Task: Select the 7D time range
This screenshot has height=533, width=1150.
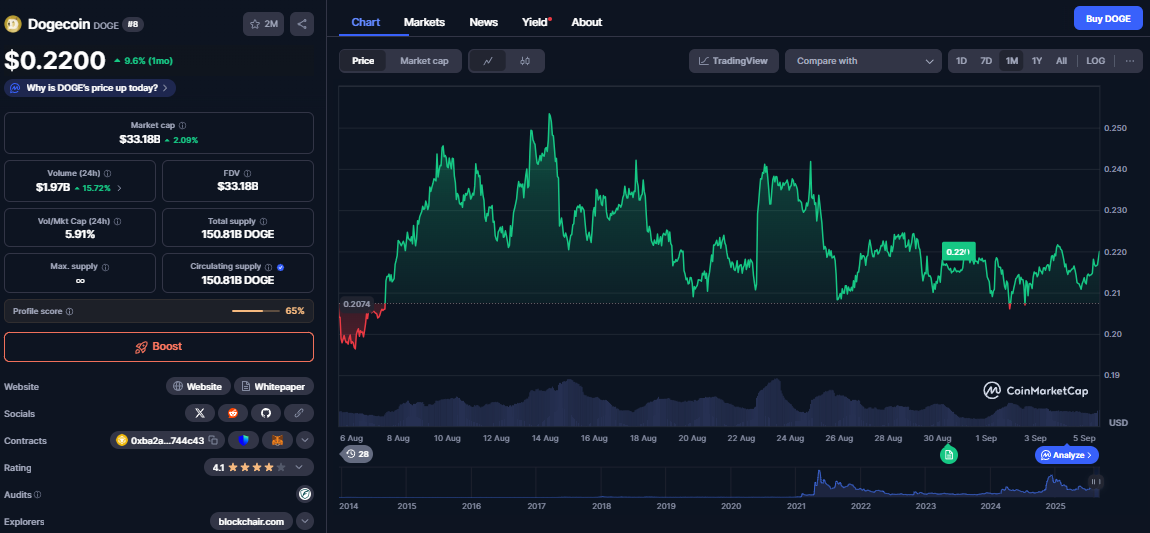Action: coord(986,61)
